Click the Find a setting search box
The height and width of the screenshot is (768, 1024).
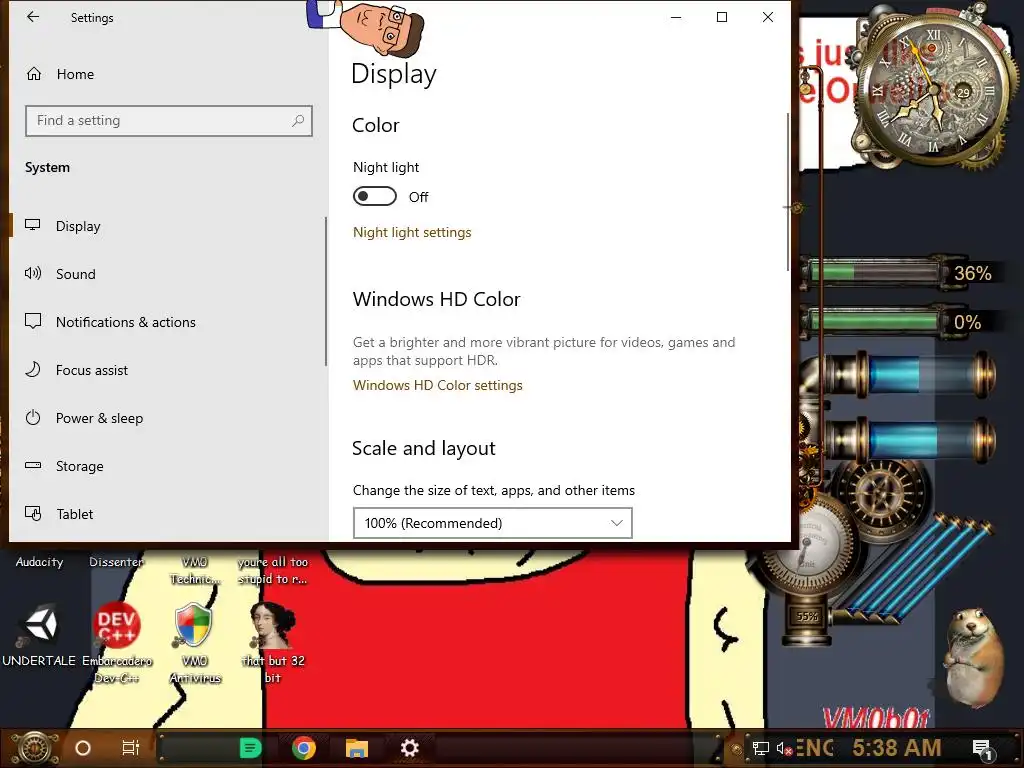coord(168,121)
